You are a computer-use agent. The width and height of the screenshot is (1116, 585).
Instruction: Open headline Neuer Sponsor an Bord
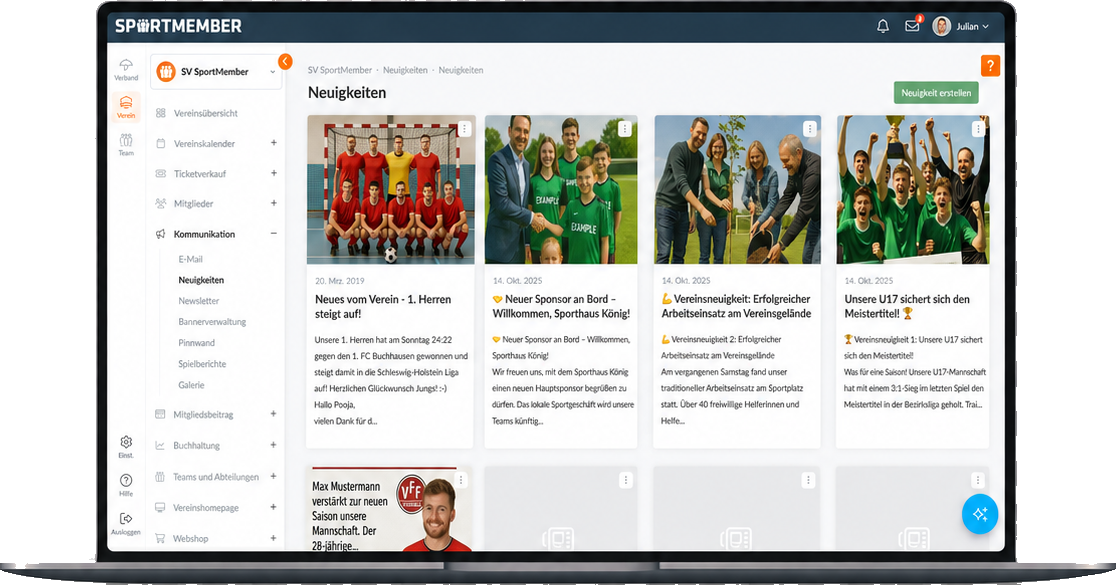[561, 307]
